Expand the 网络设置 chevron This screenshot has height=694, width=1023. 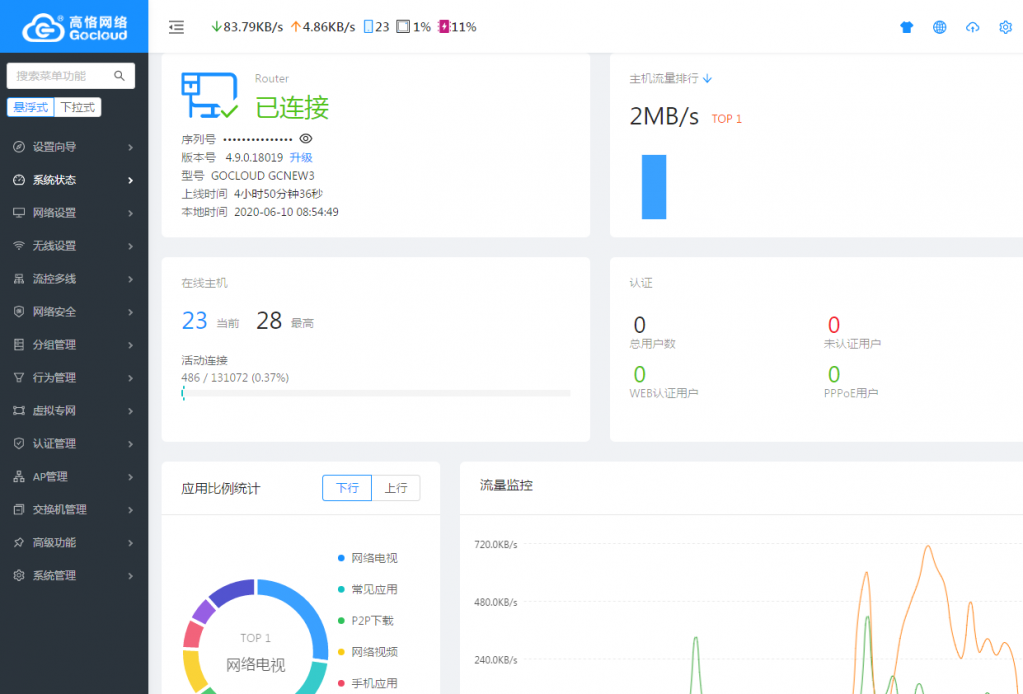tap(130, 213)
